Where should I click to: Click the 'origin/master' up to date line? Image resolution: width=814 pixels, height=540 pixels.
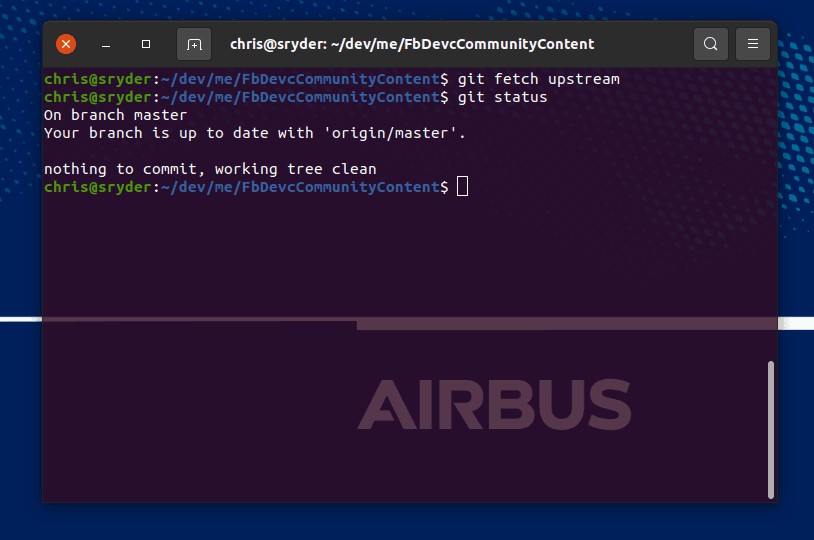[255, 133]
